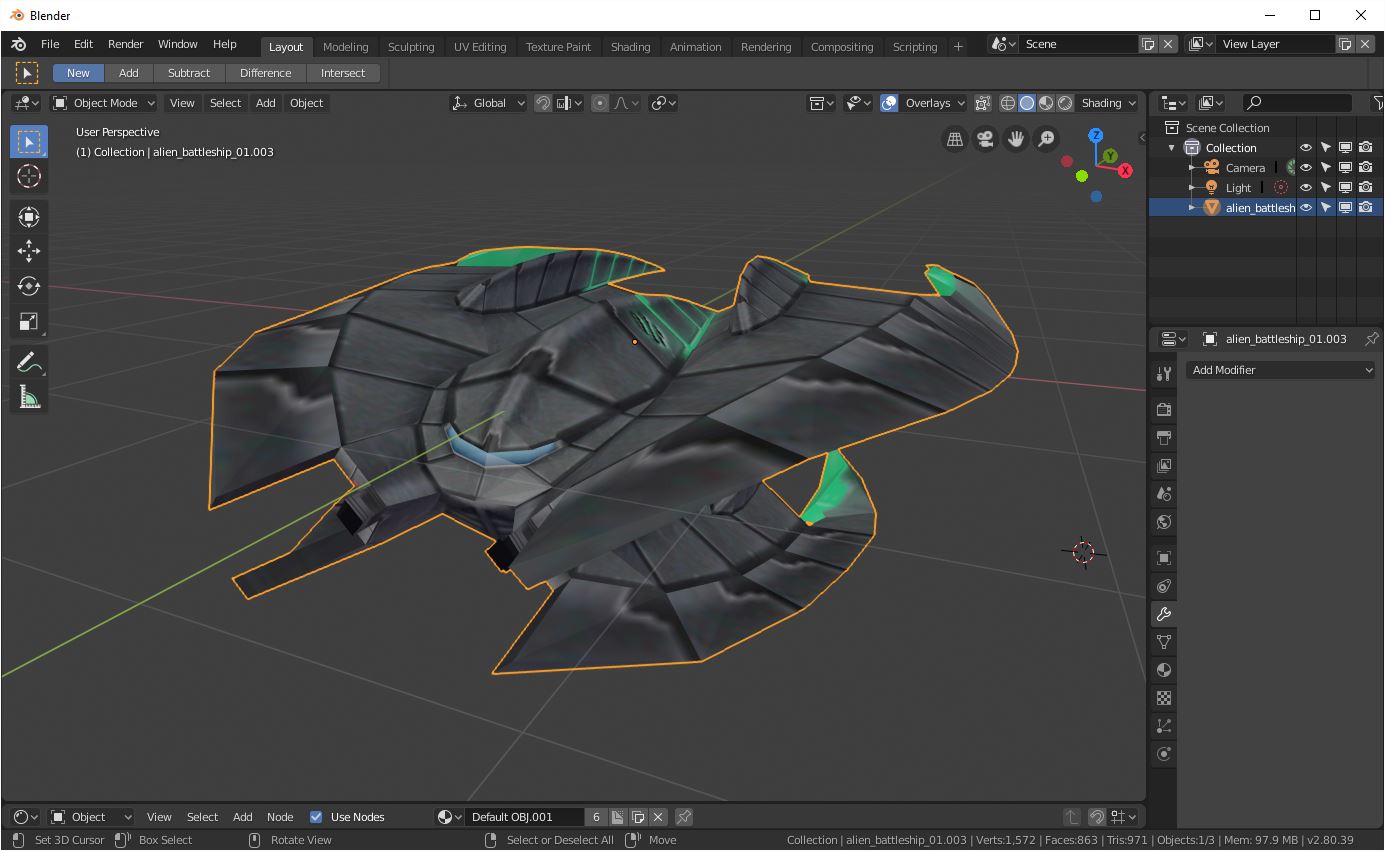Viewport: 1385px width, 851px height.
Task: Click the pan view hand icon
Action: (1015, 139)
